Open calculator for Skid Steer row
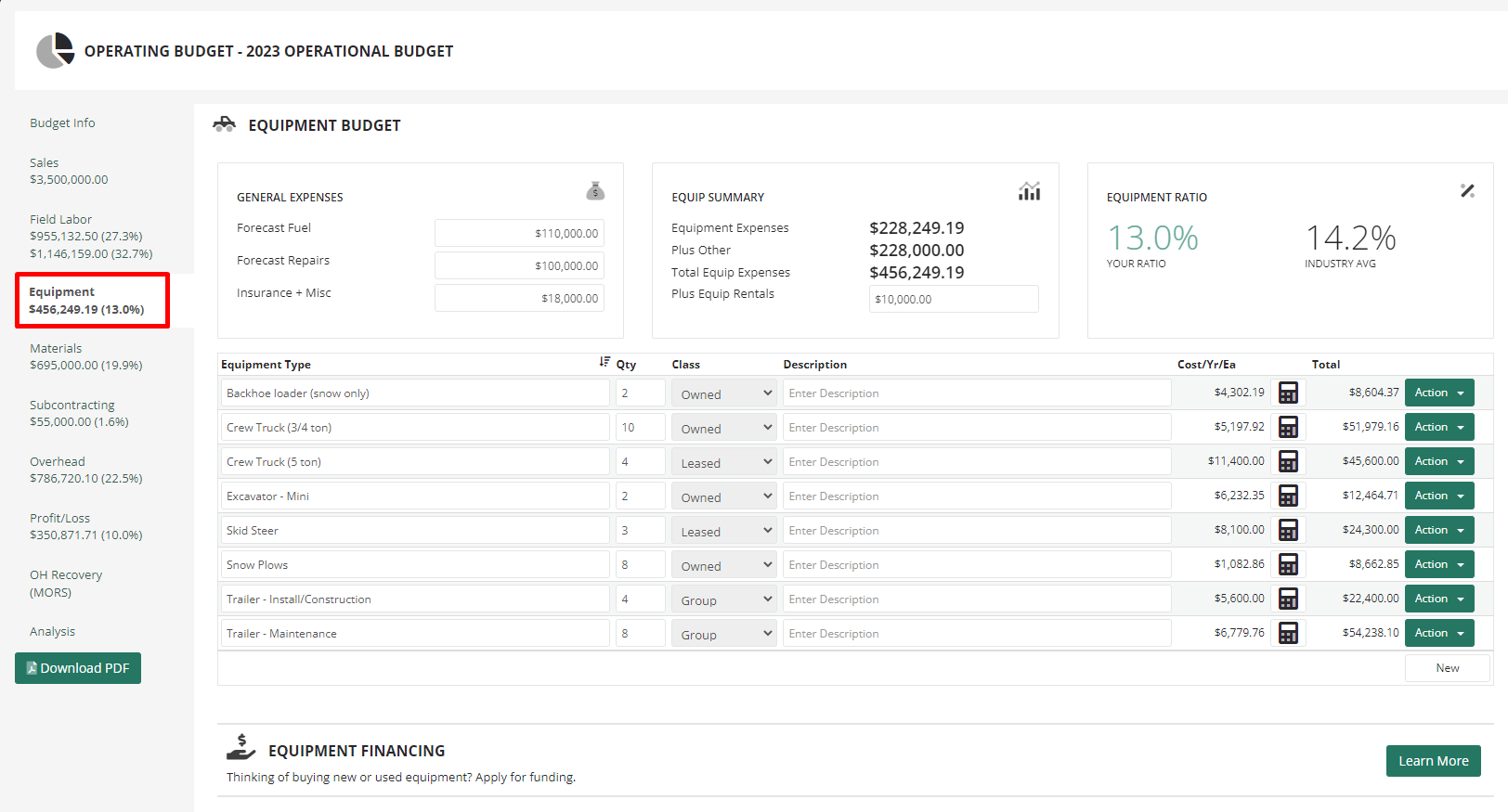1508x812 pixels. tap(1288, 530)
